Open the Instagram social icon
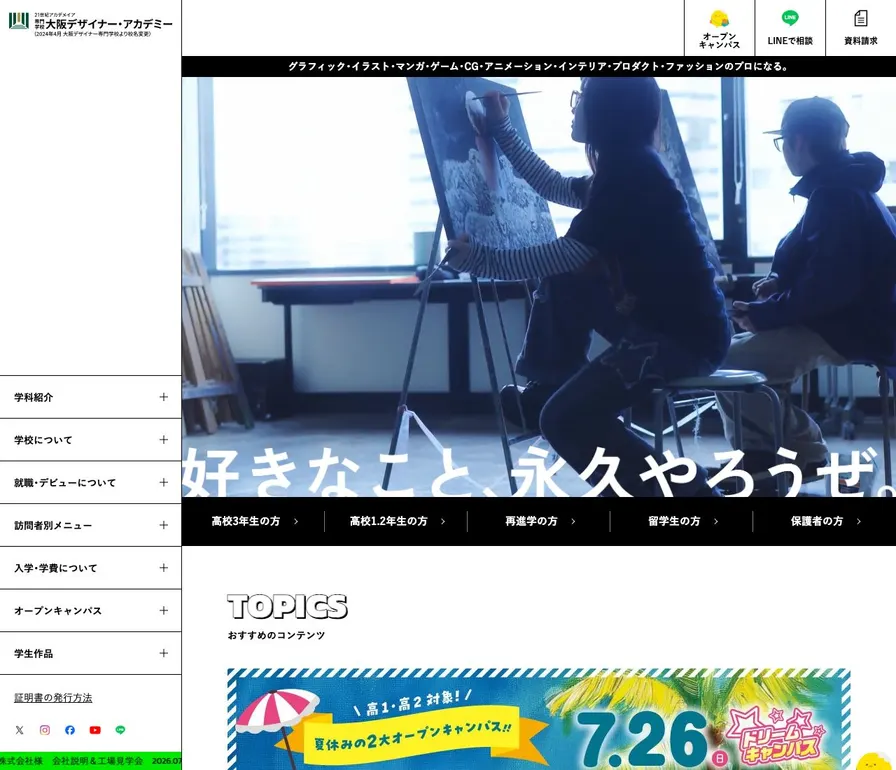This screenshot has width=896, height=770. [45, 730]
